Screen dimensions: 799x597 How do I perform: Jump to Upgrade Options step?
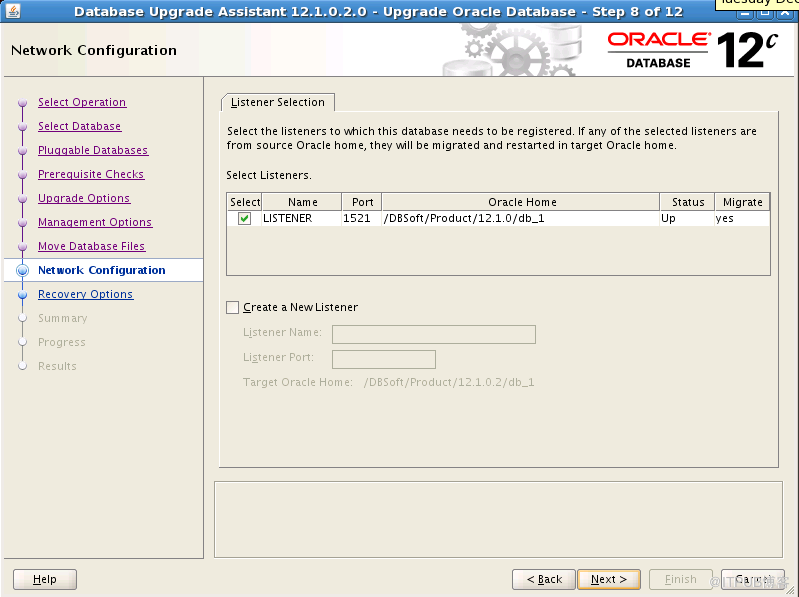[84, 198]
